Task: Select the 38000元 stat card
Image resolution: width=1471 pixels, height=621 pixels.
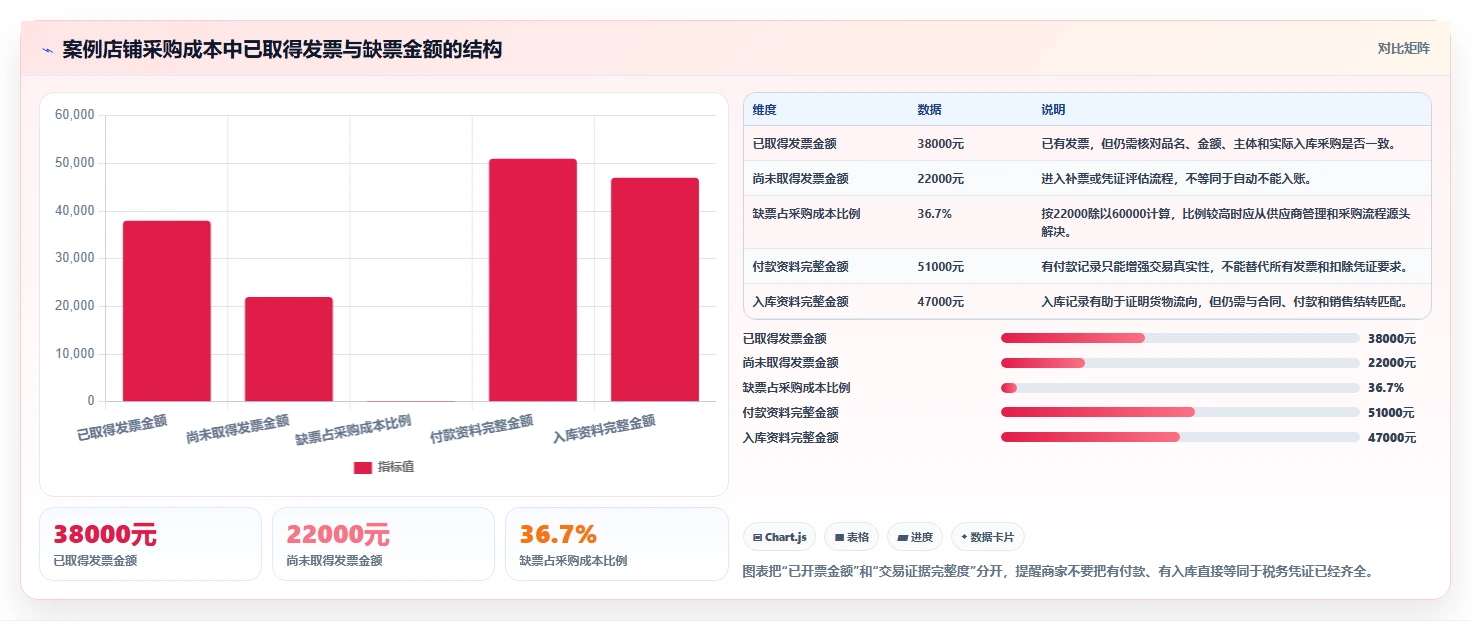Action: 150,544
